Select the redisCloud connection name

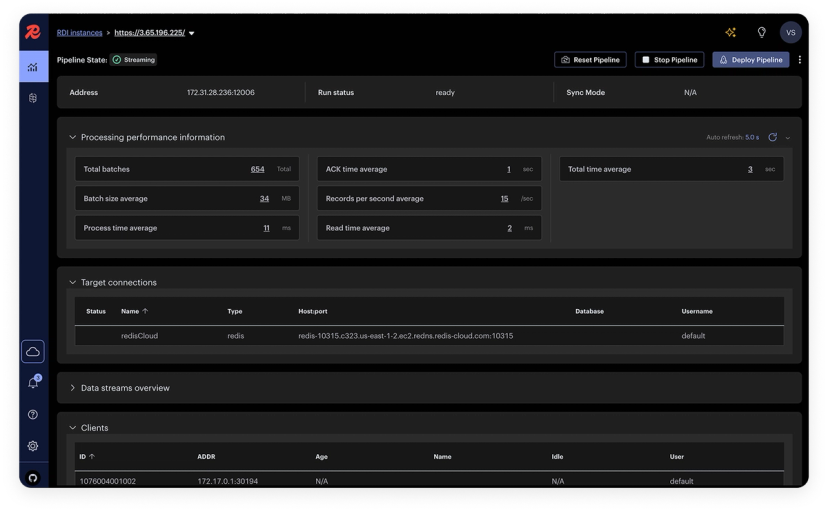pos(139,336)
